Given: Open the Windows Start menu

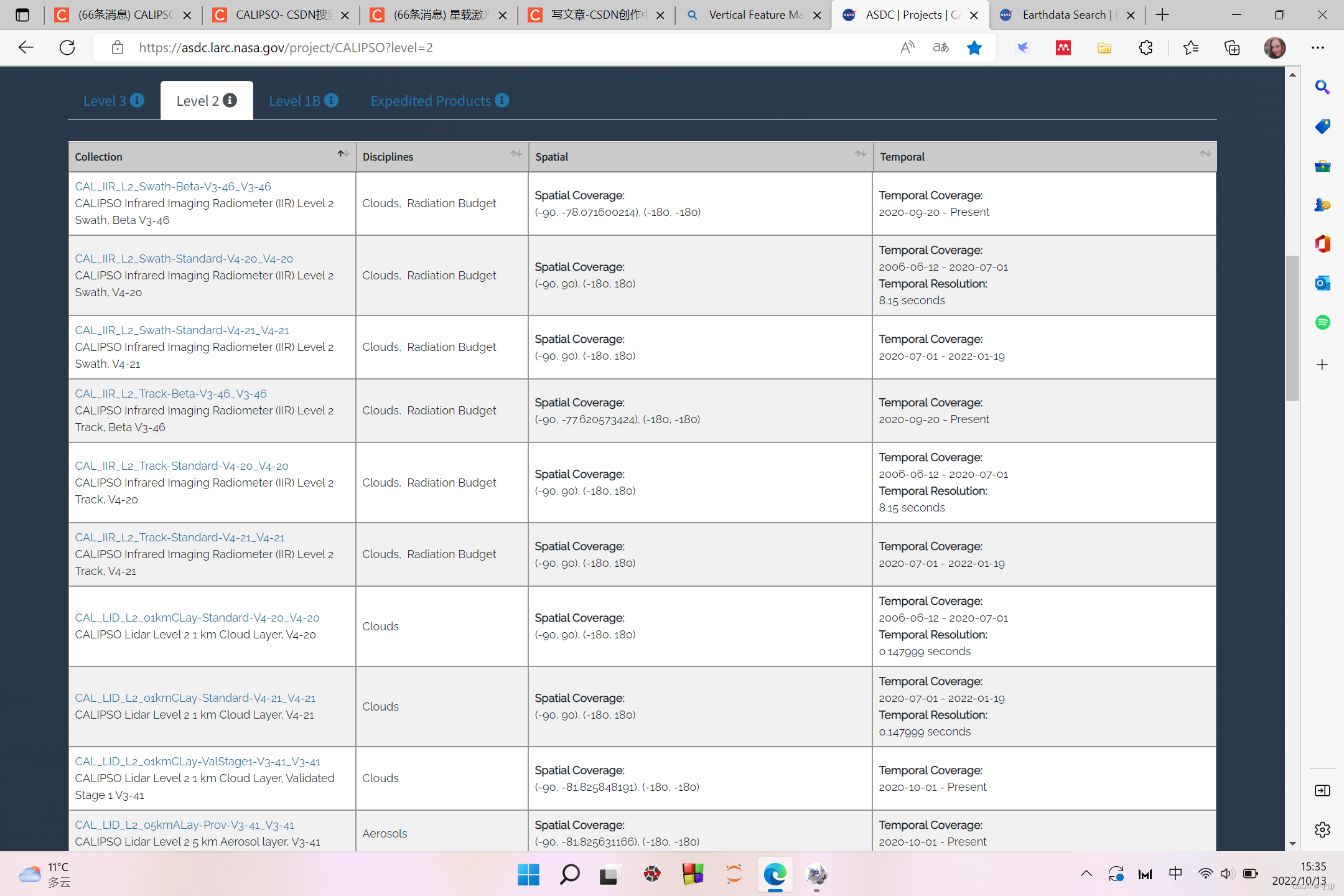Looking at the screenshot, I should tap(528, 874).
